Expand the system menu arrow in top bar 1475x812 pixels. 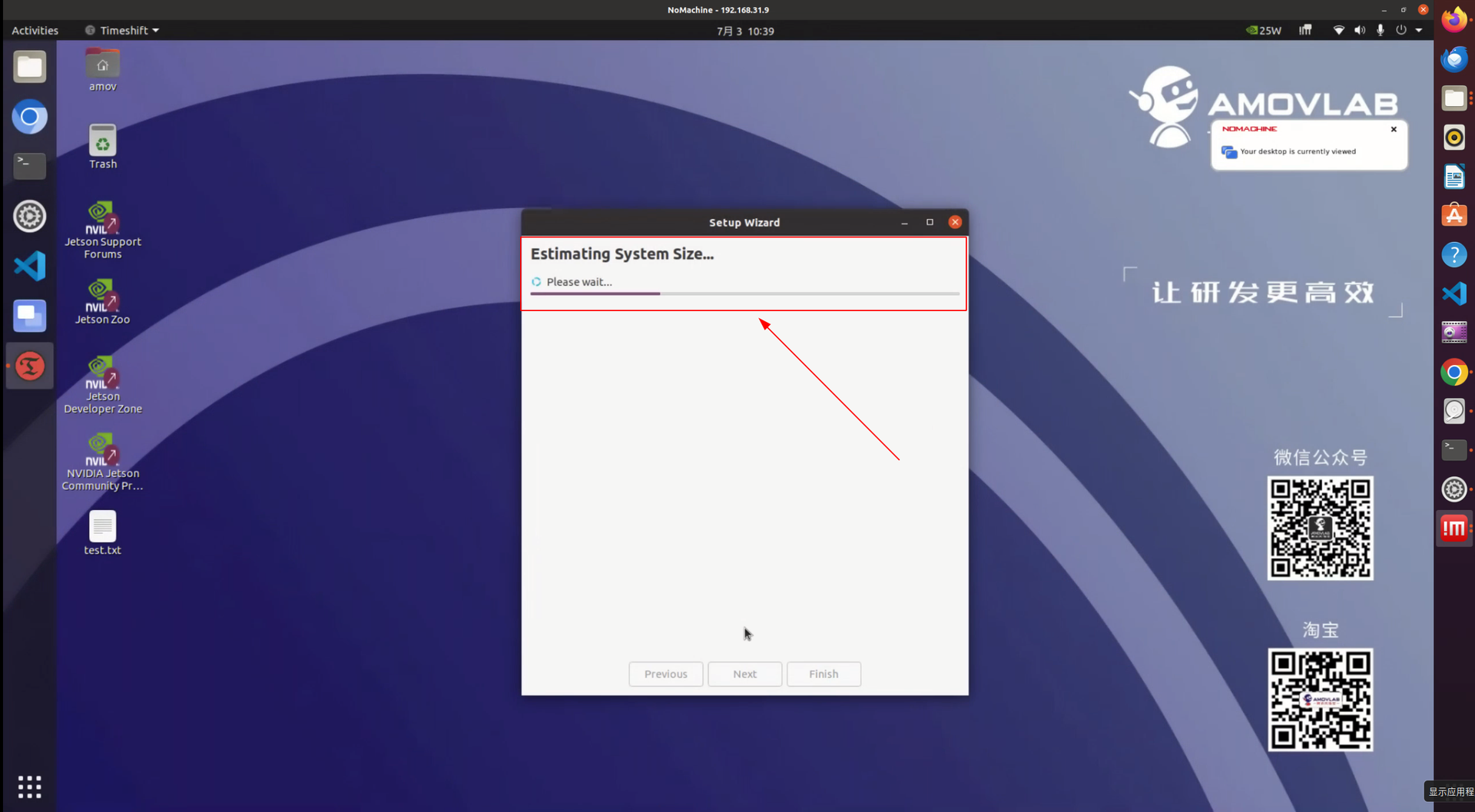pyautogui.click(x=1419, y=31)
